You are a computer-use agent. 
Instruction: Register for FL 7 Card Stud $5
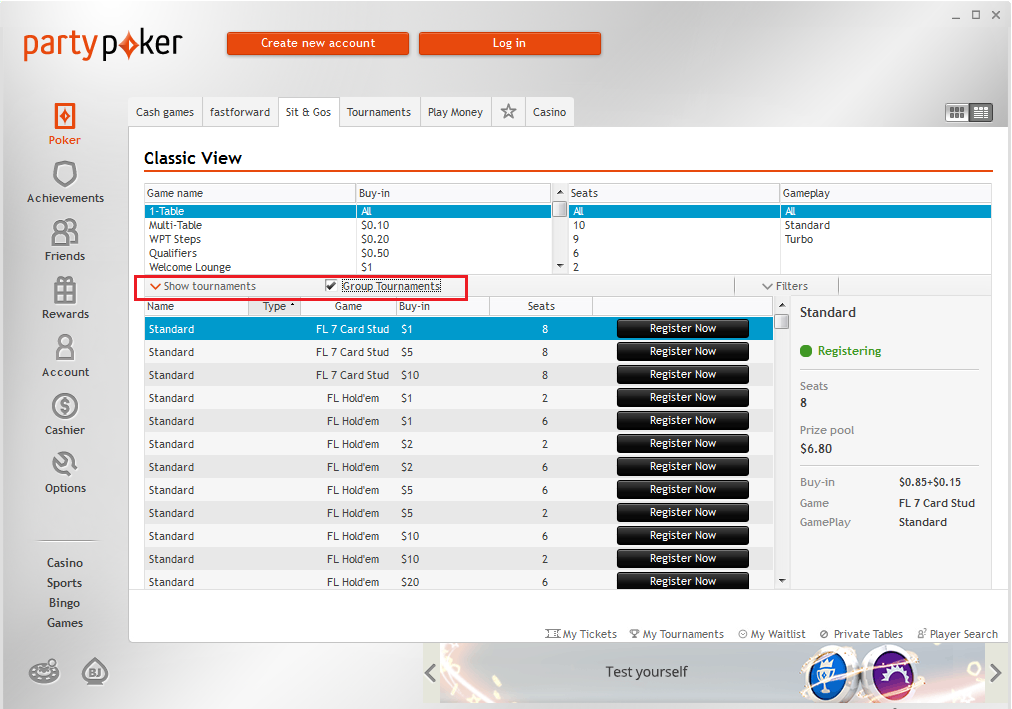tap(683, 352)
